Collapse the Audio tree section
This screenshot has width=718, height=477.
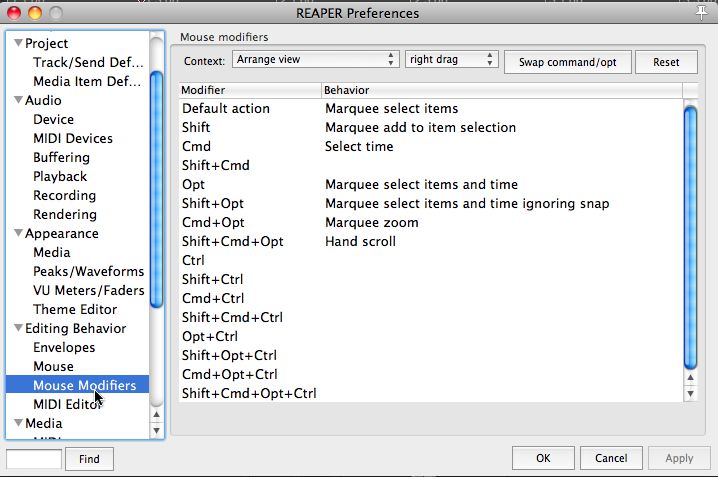click(18, 100)
